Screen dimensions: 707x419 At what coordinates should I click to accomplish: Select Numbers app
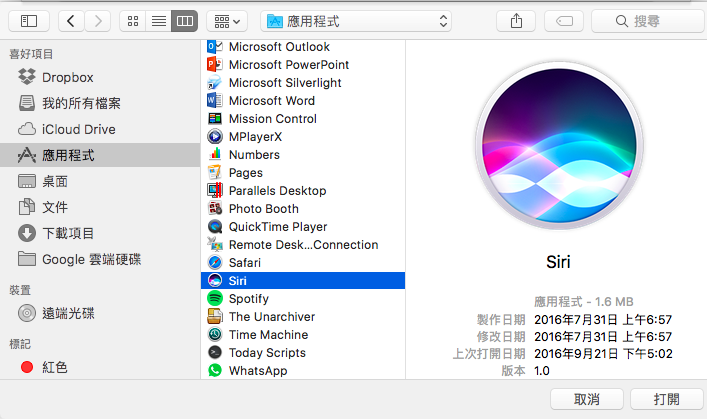pyautogui.click(x=303, y=155)
